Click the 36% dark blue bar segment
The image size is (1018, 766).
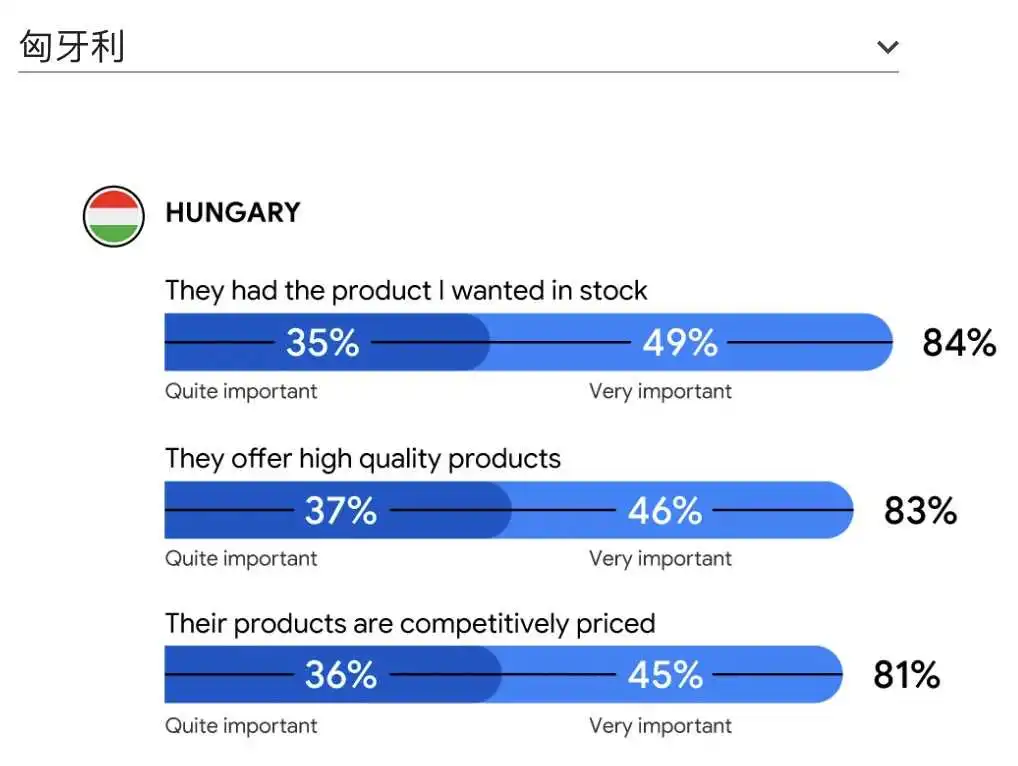pos(332,674)
